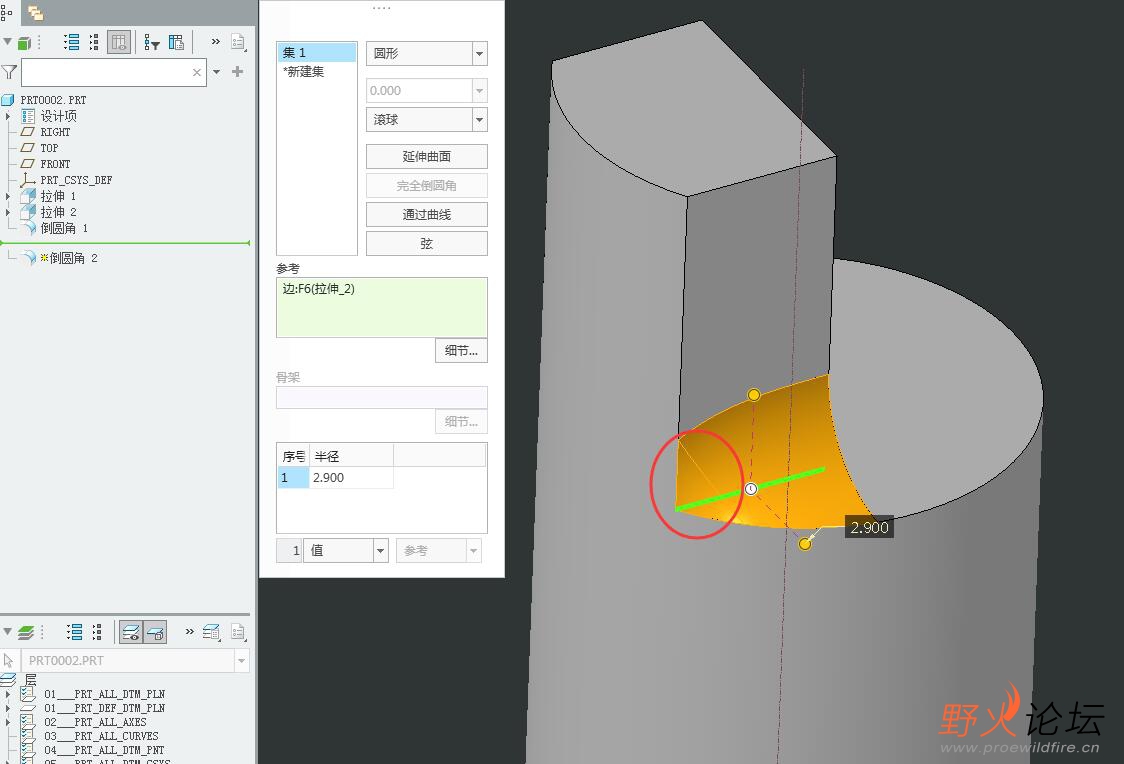The width and height of the screenshot is (1124, 764).
Task: Click the drag handle dots of the panel
Action: 381,9
